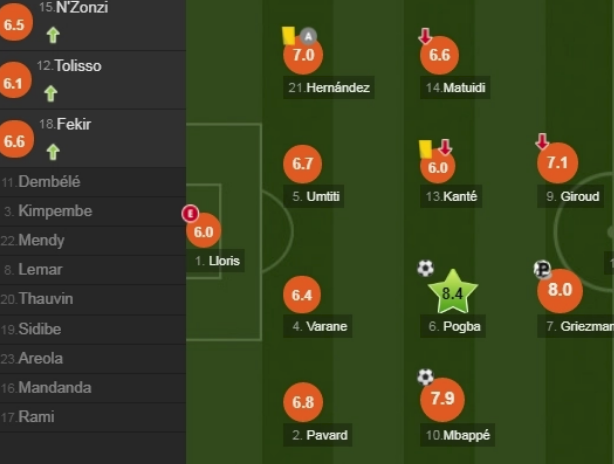This screenshot has height=464, width=614.
Task: Click the red error badge on Lloris
Action: click(x=190, y=214)
